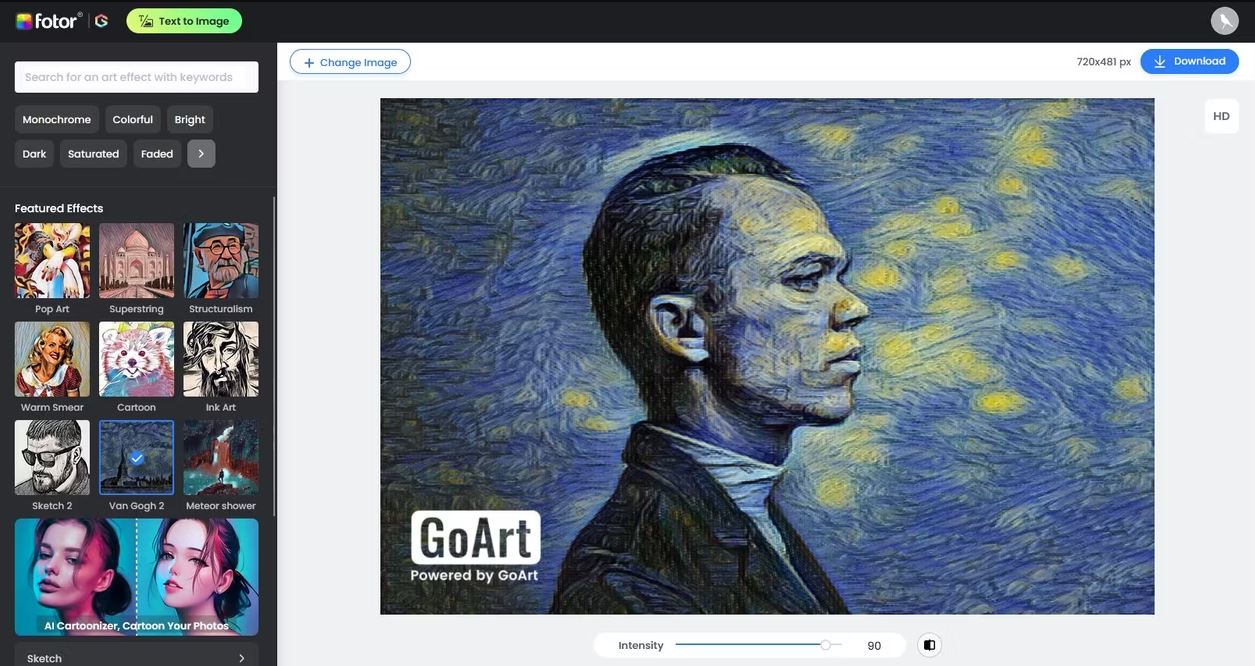Filter effects by Saturated tag
The width and height of the screenshot is (1255, 666).
(x=93, y=154)
